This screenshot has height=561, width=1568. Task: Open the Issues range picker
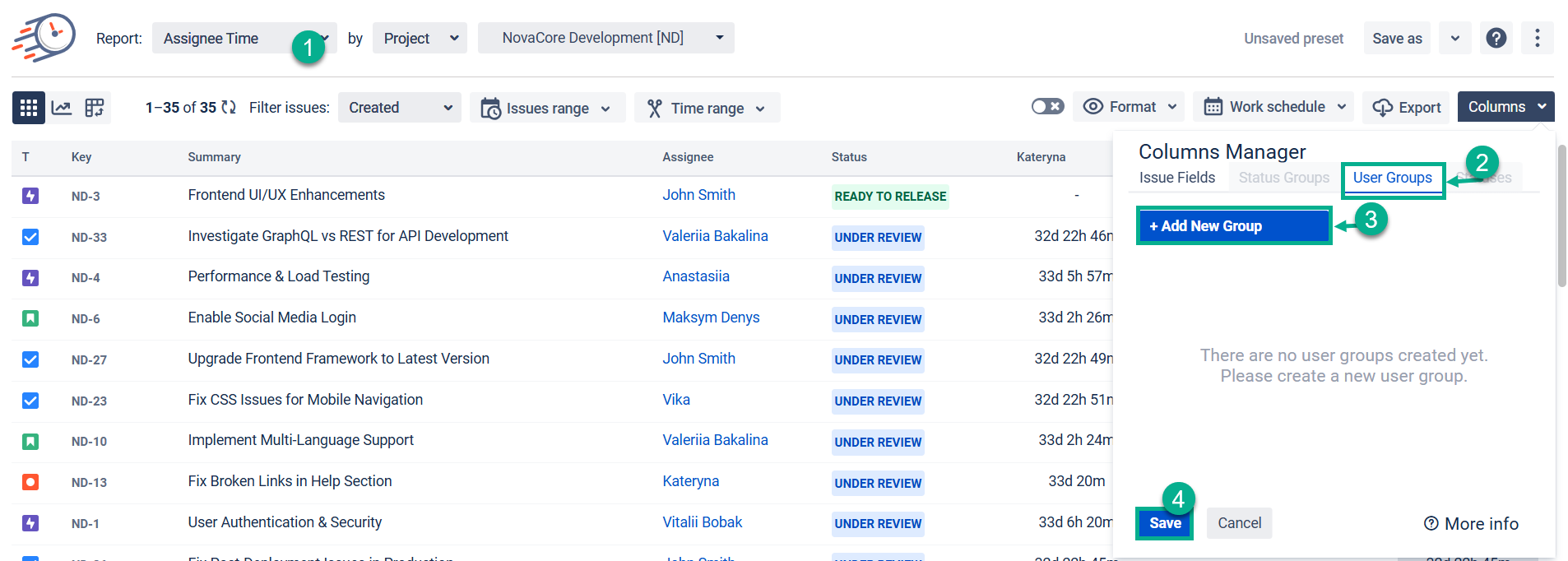tap(547, 109)
